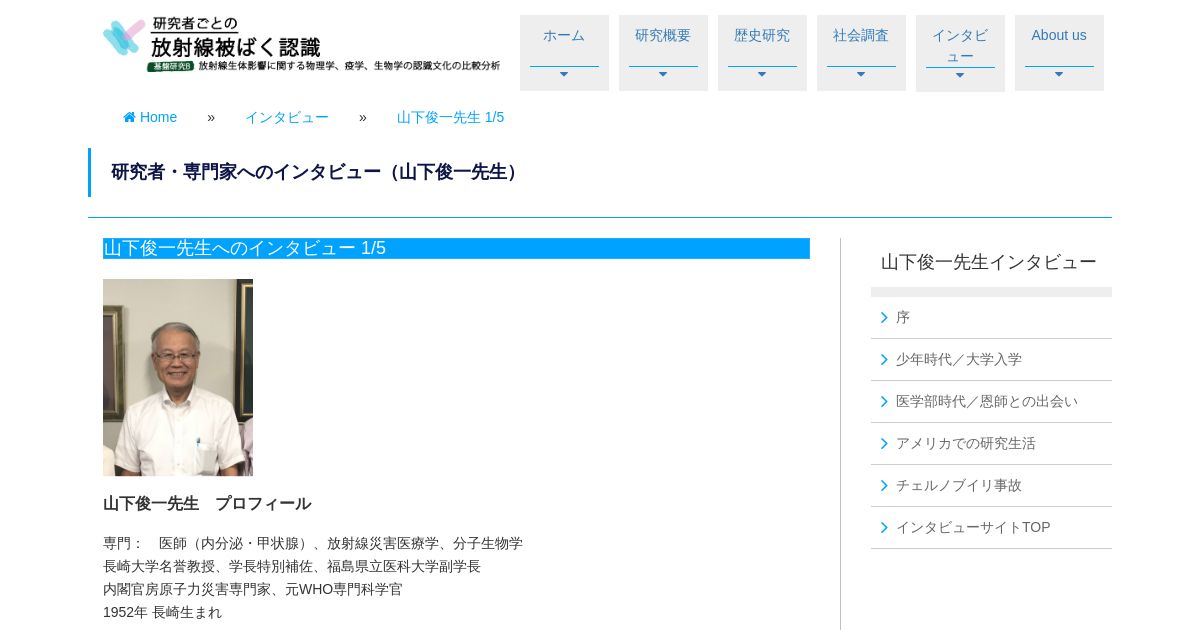Open インタビュー breadcrumb link

click(x=287, y=117)
